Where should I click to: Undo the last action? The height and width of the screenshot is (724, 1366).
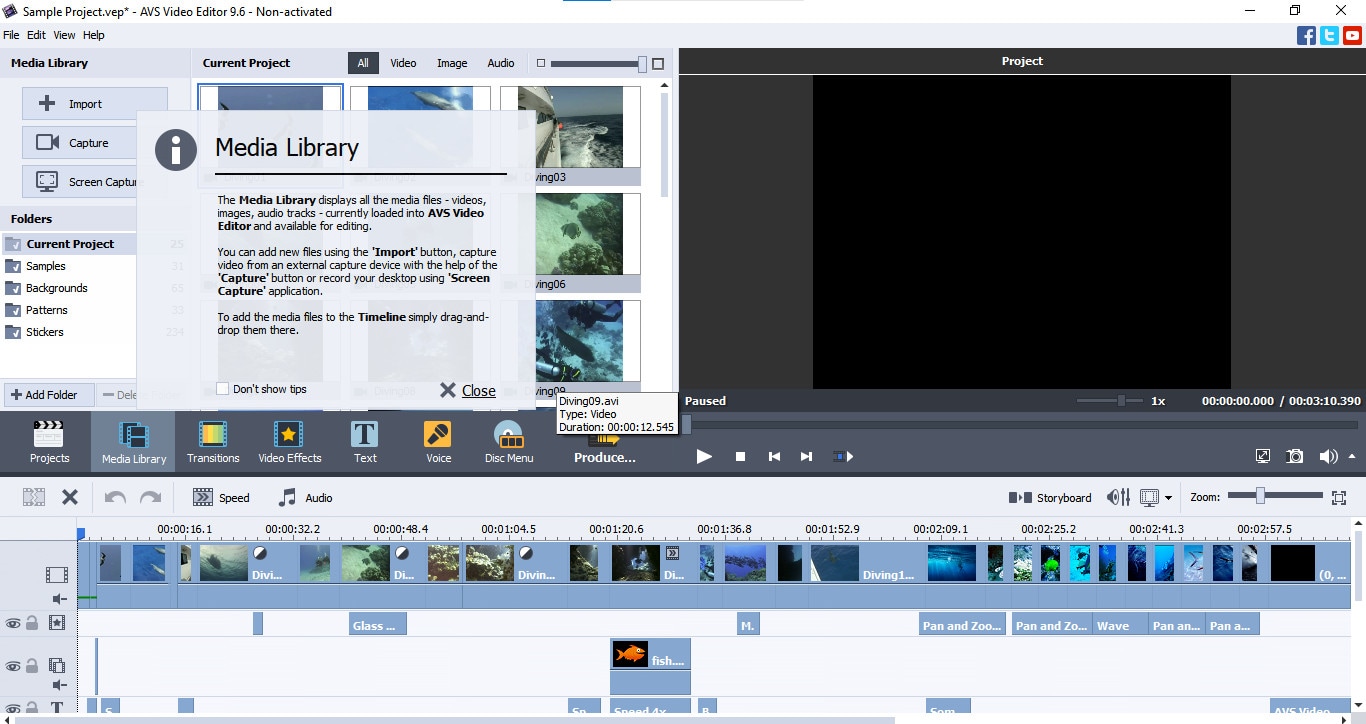[115, 497]
